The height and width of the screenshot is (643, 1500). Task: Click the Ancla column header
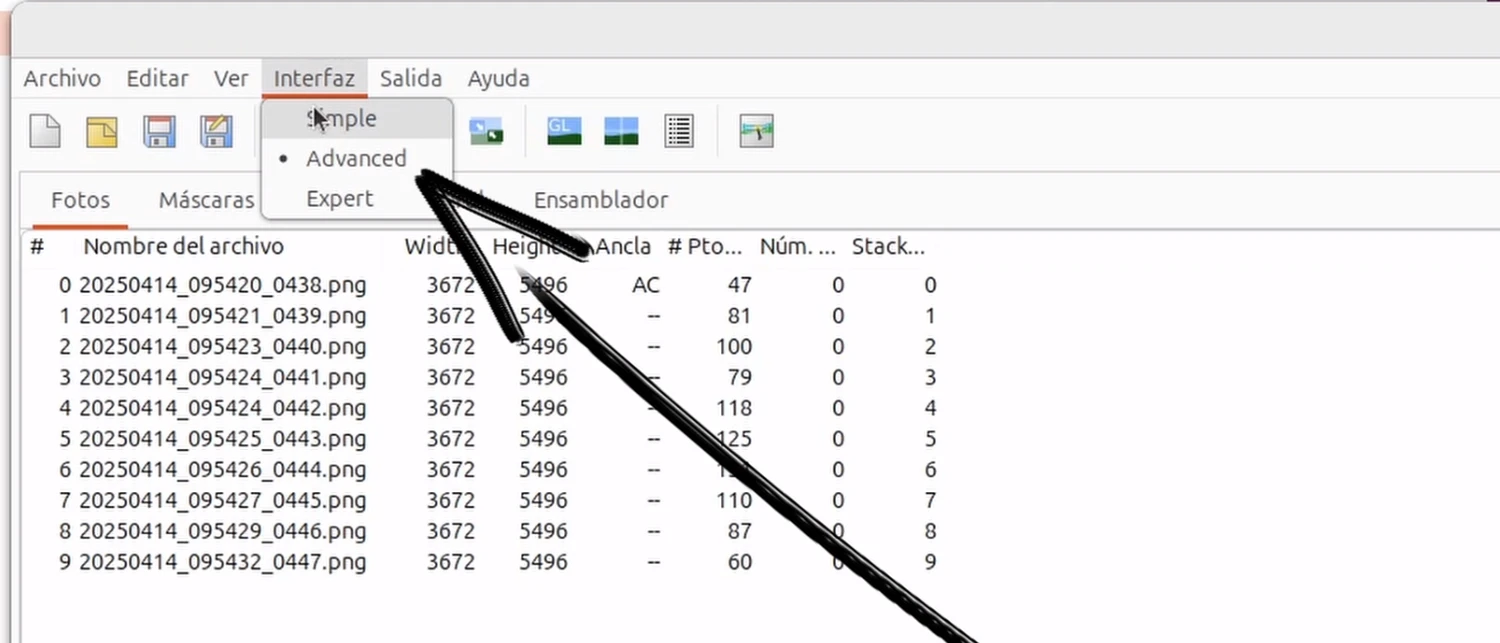coord(625,247)
